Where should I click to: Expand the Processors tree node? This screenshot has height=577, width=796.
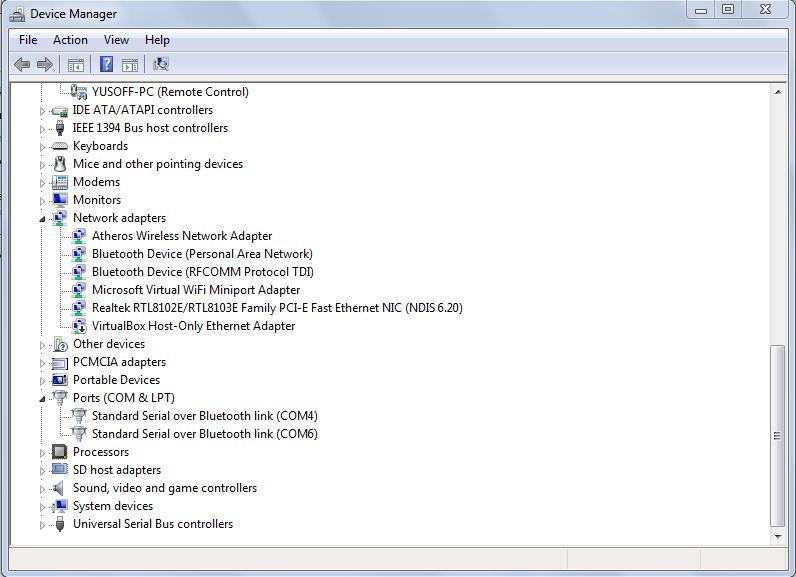(x=43, y=453)
